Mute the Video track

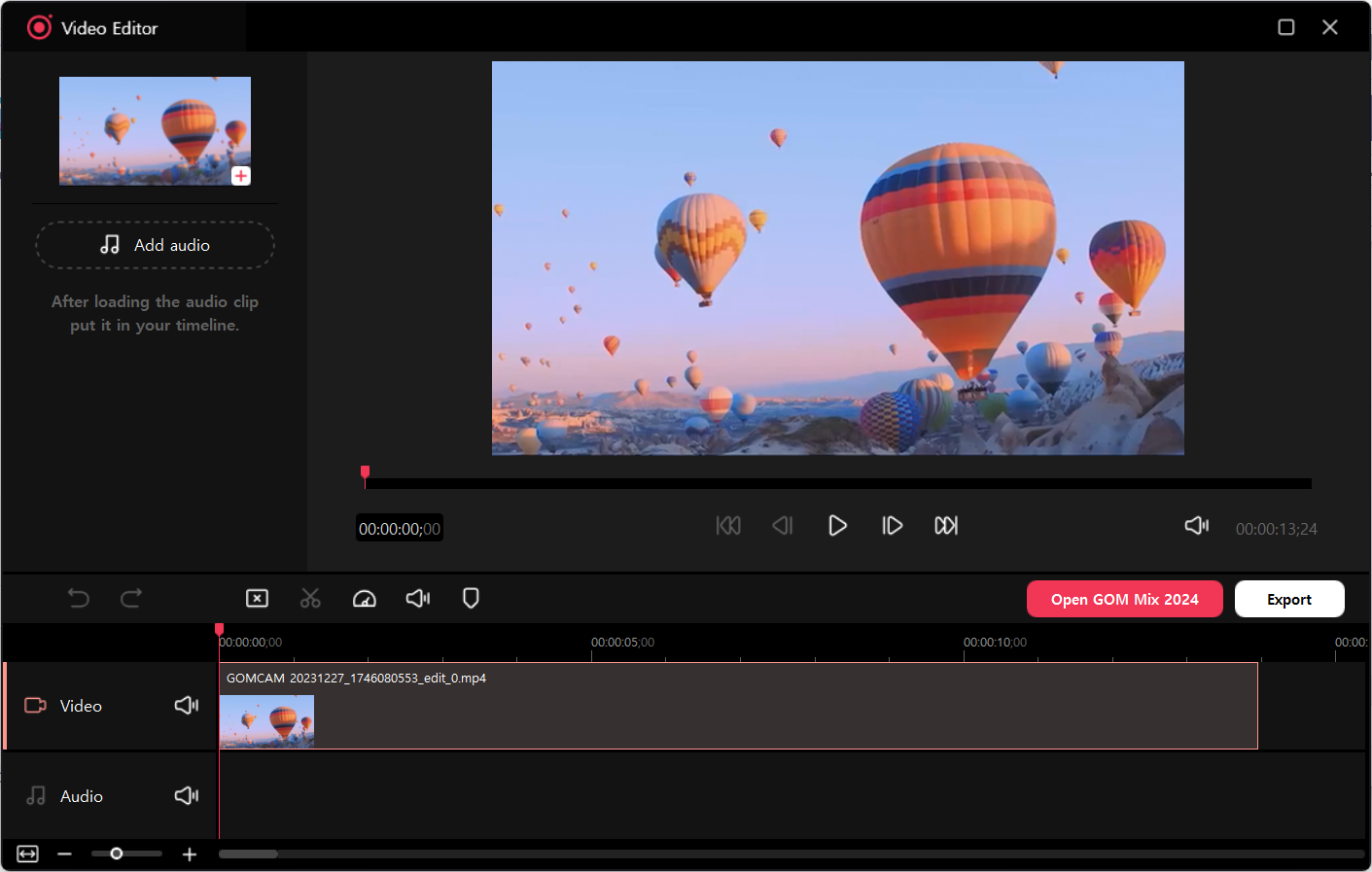[x=187, y=705]
